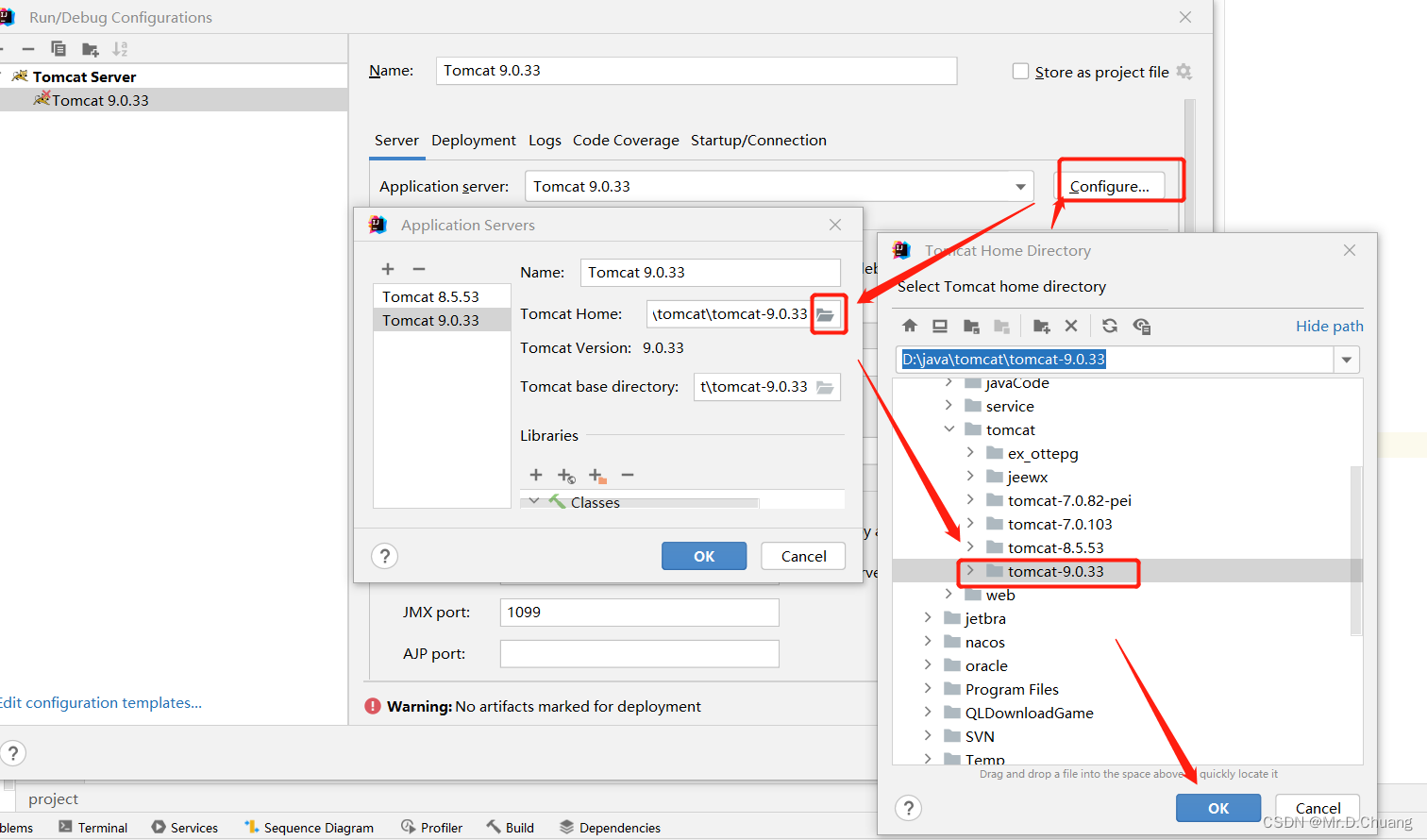Select Tomcat 9.0.33 in server list
Screen dimensions: 1427x840
pyautogui.click(x=442, y=320)
